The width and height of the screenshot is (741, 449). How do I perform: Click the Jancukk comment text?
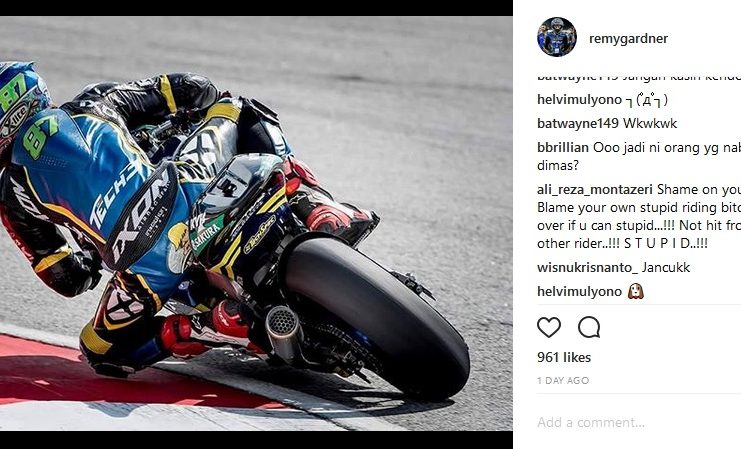[x=666, y=268]
